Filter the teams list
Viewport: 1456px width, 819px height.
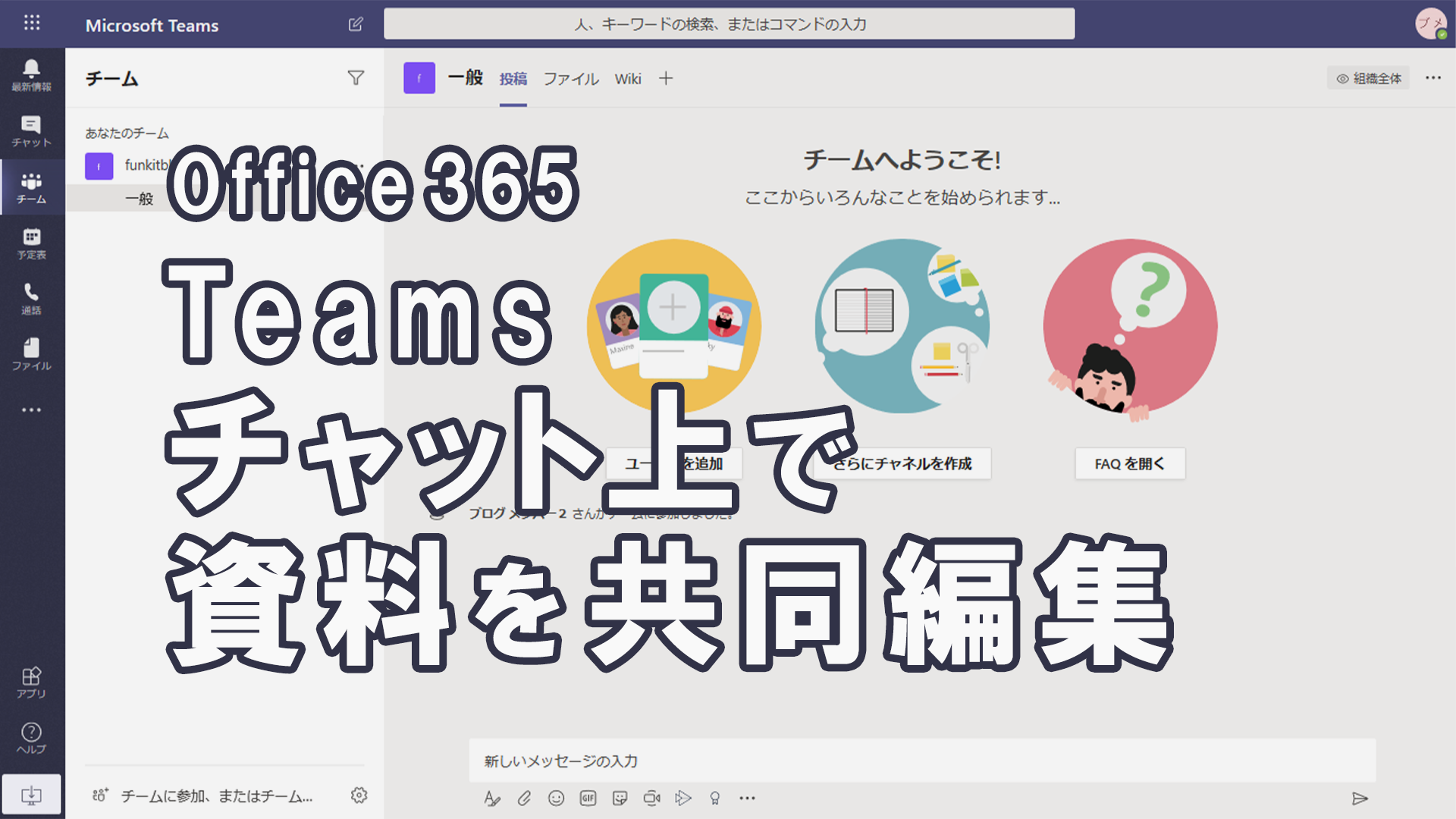pos(356,78)
